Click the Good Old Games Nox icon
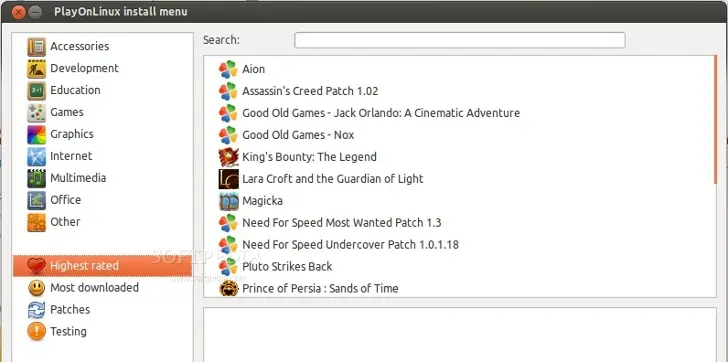This screenshot has height=362, width=728. tap(228, 135)
